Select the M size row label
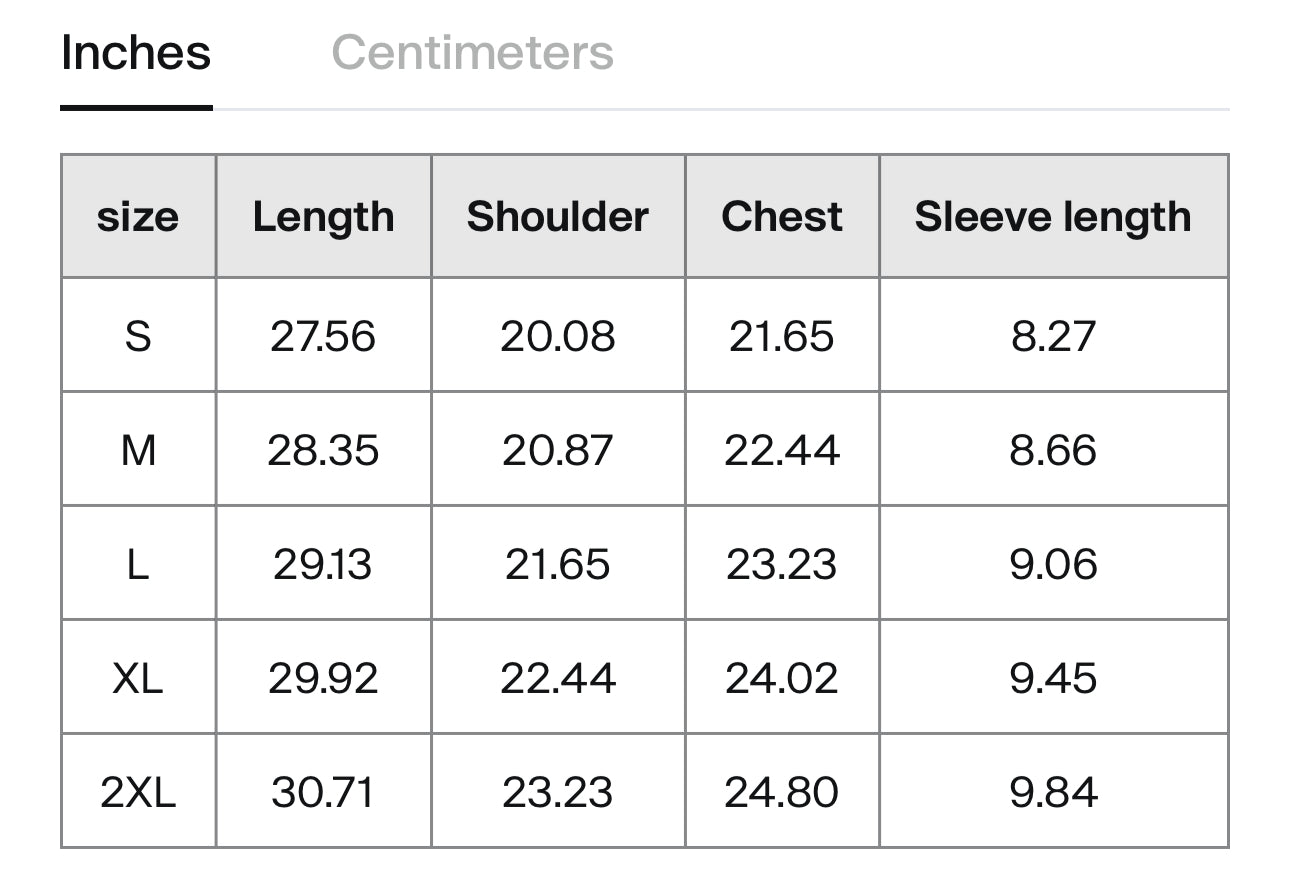The width and height of the screenshot is (1290, 873). pos(138,450)
